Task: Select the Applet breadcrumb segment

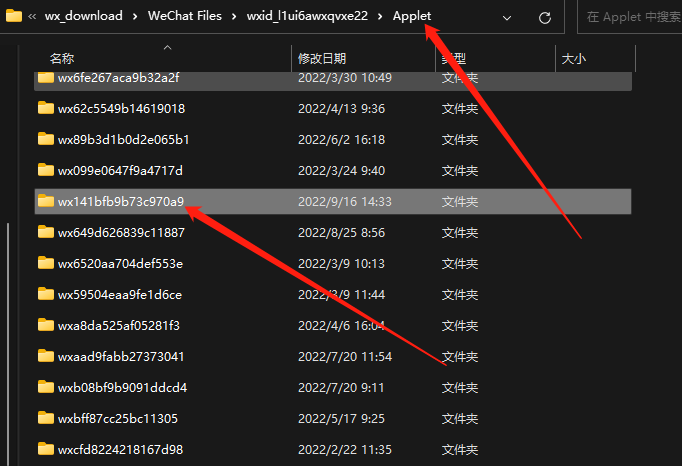Action: [412, 16]
